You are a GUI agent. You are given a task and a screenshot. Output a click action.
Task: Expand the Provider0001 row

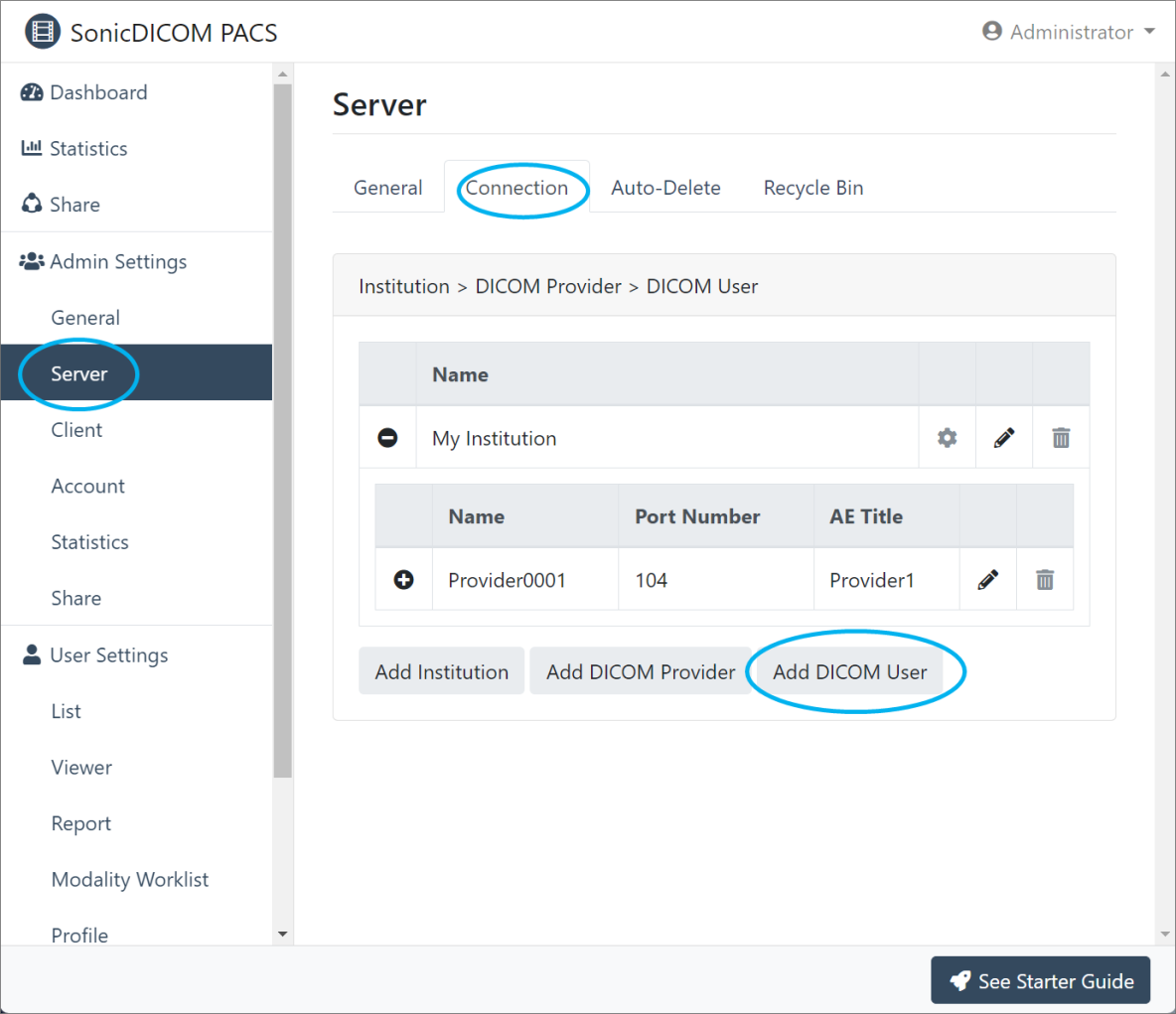click(x=403, y=579)
